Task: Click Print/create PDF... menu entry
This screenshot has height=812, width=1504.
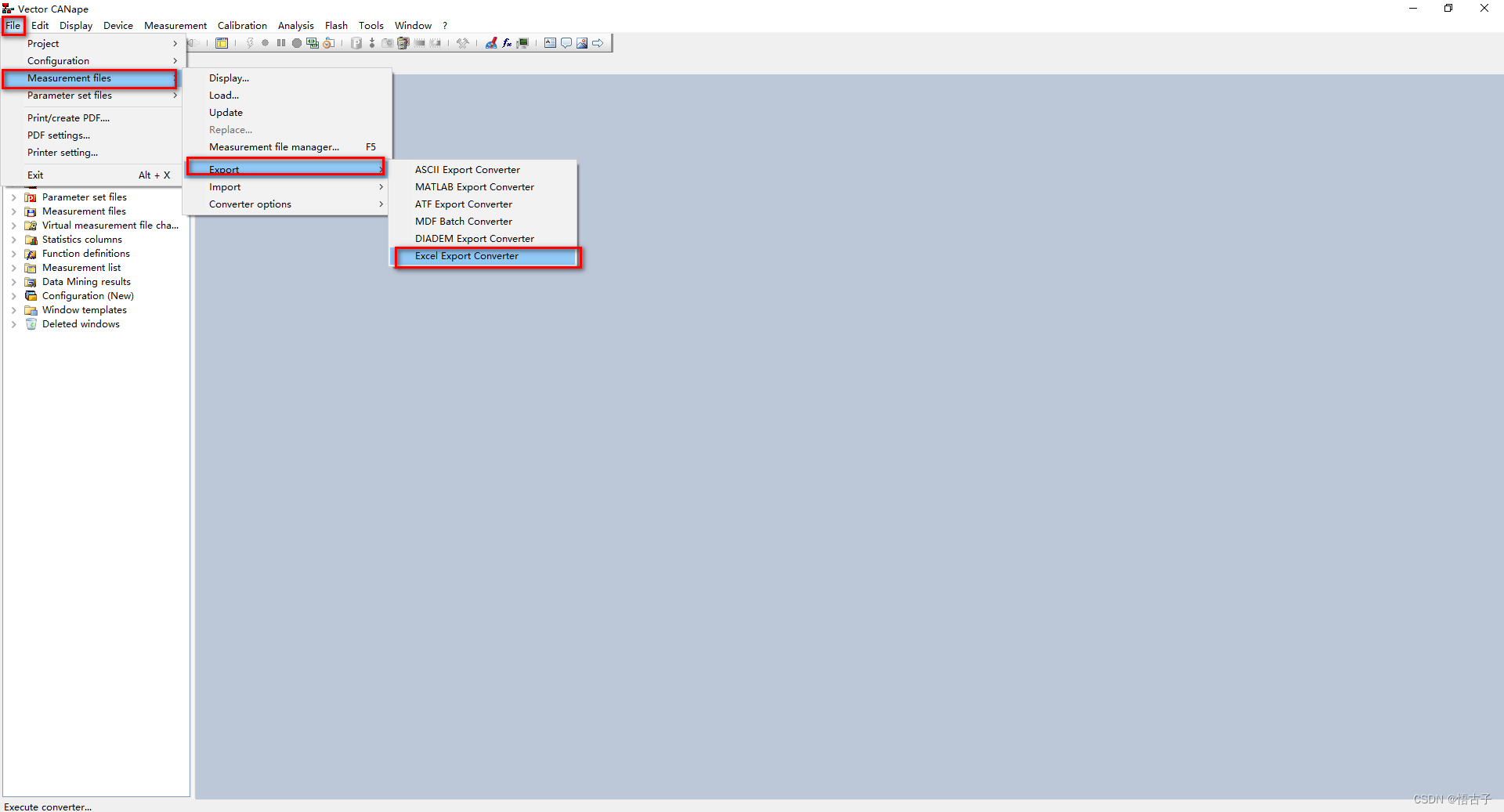Action: pyautogui.click(x=92, y=118)
